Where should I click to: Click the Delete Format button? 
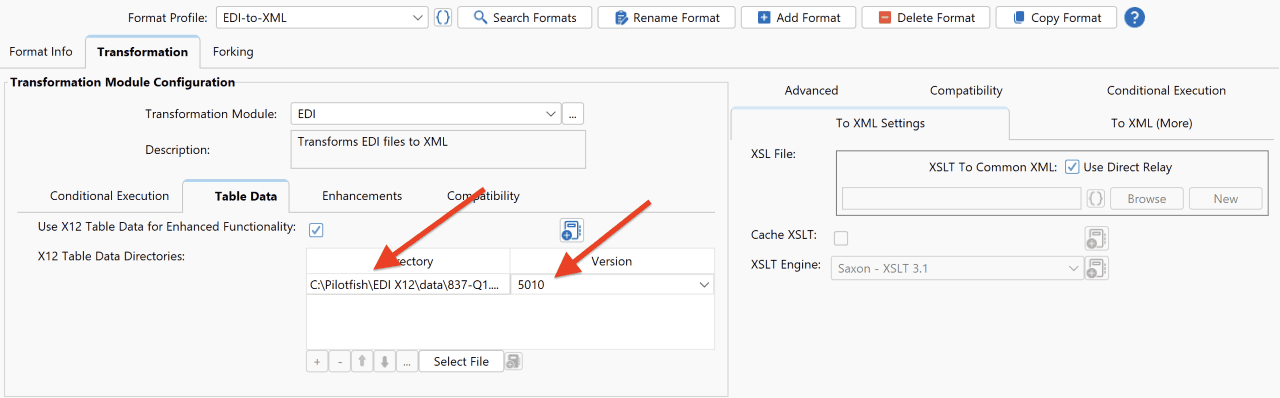point(926,17)
